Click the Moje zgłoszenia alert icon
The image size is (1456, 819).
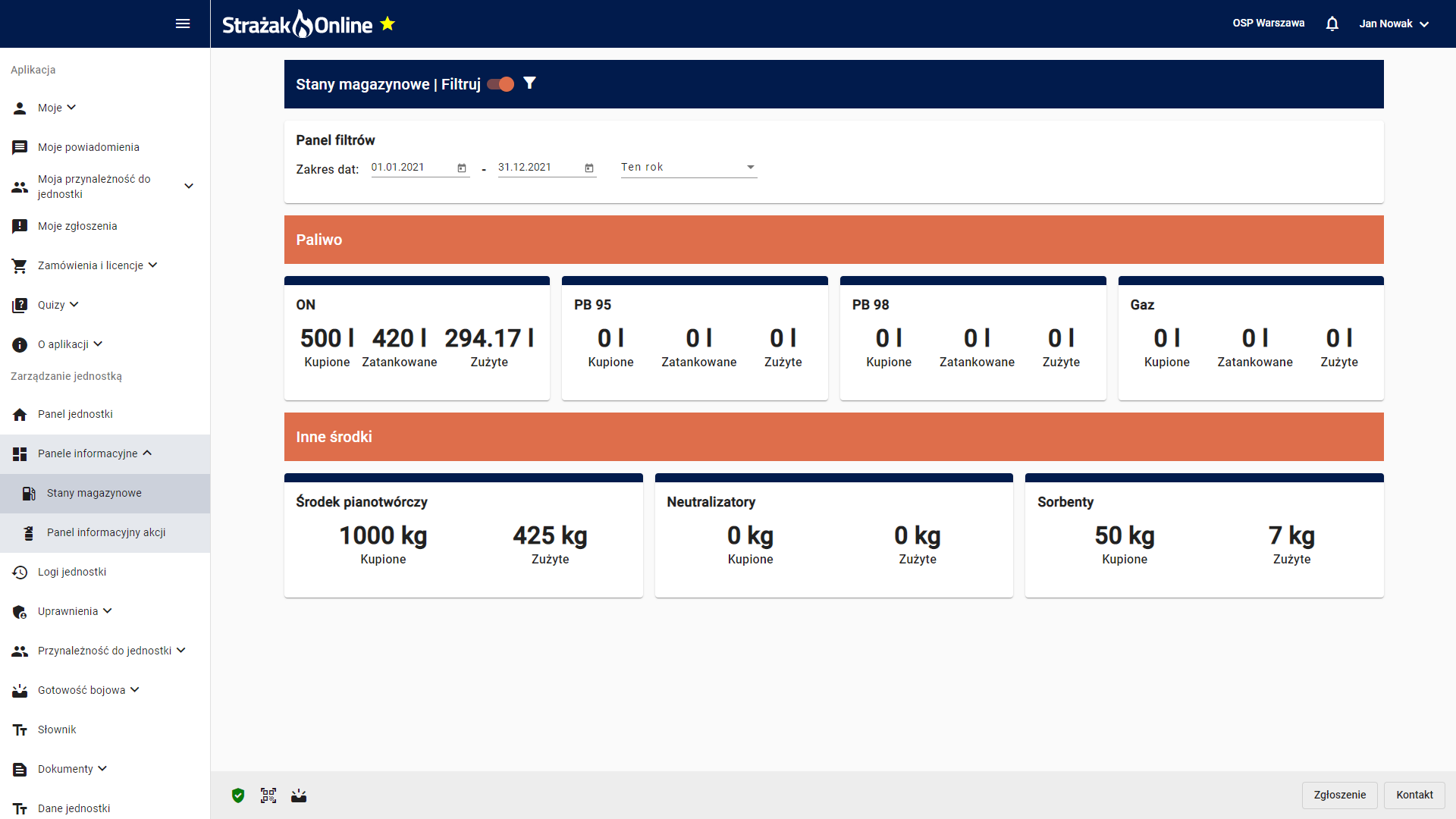tap(20, 226)
